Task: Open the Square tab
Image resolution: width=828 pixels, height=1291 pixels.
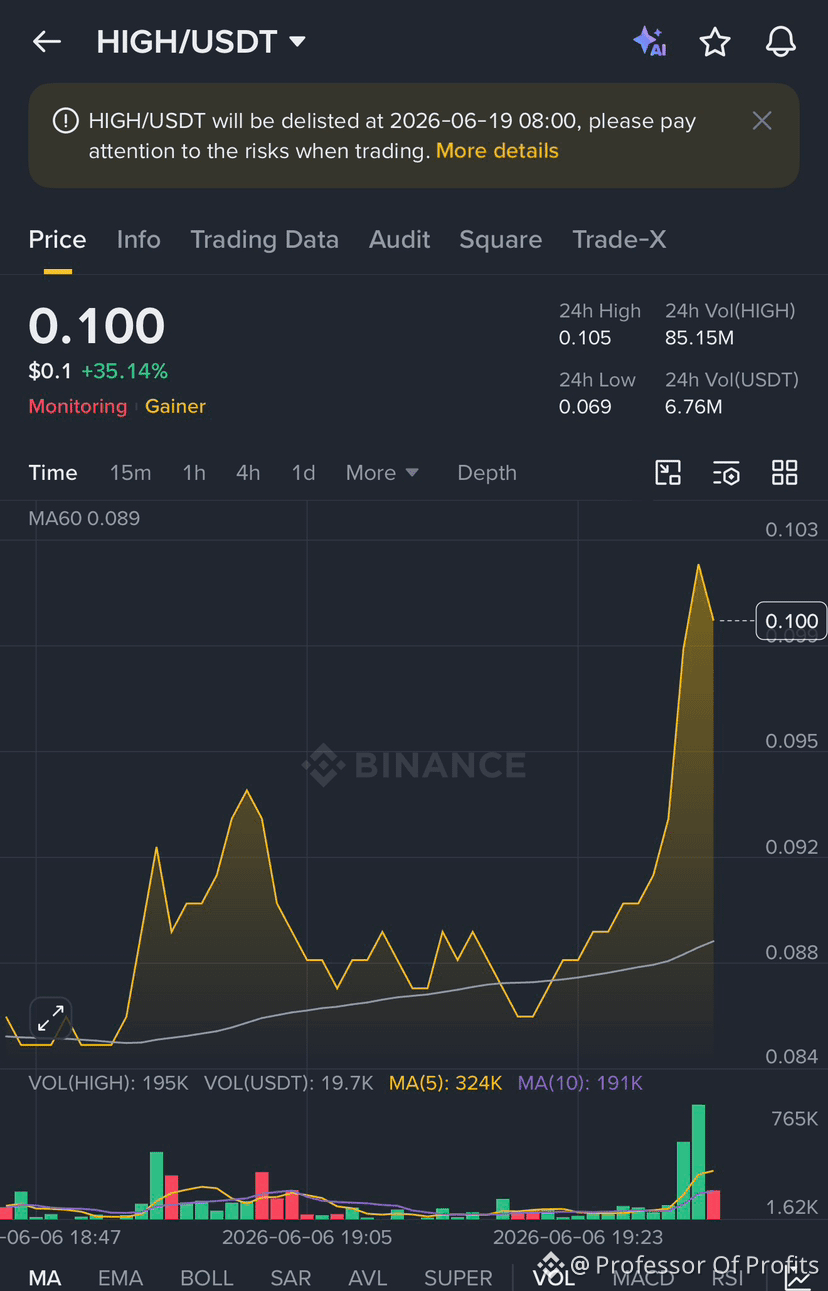Action: pos(500,240)
